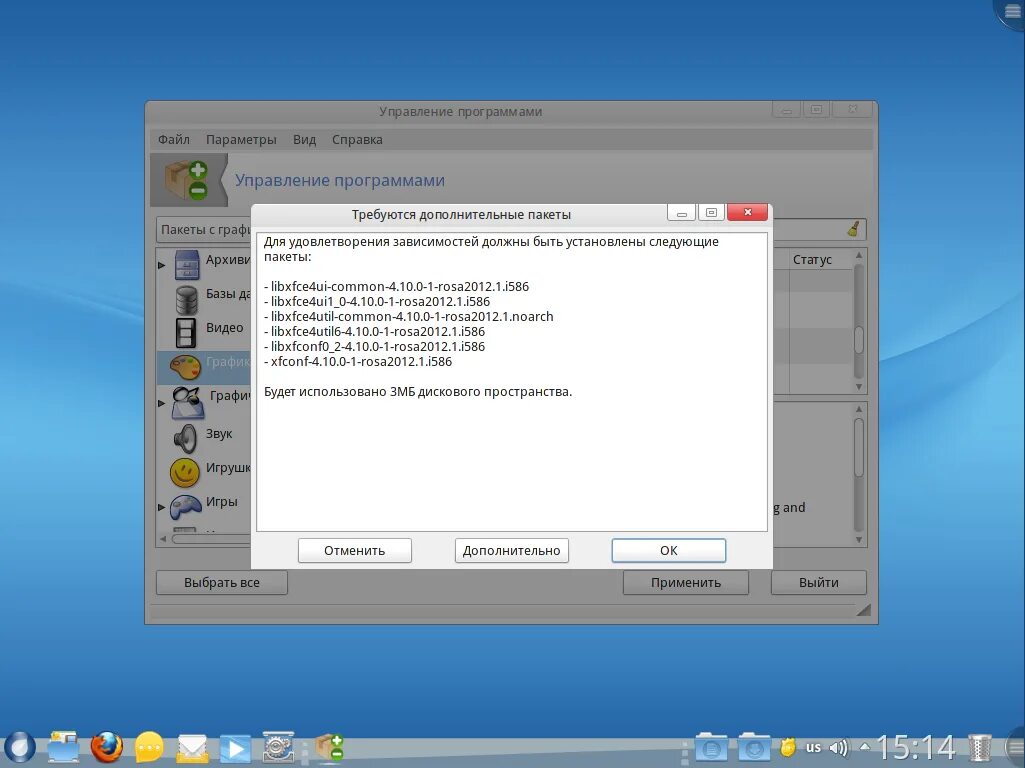Select the Игры gamepad icon
This screenshot has width=1025, height=768.
click(186, 506)
